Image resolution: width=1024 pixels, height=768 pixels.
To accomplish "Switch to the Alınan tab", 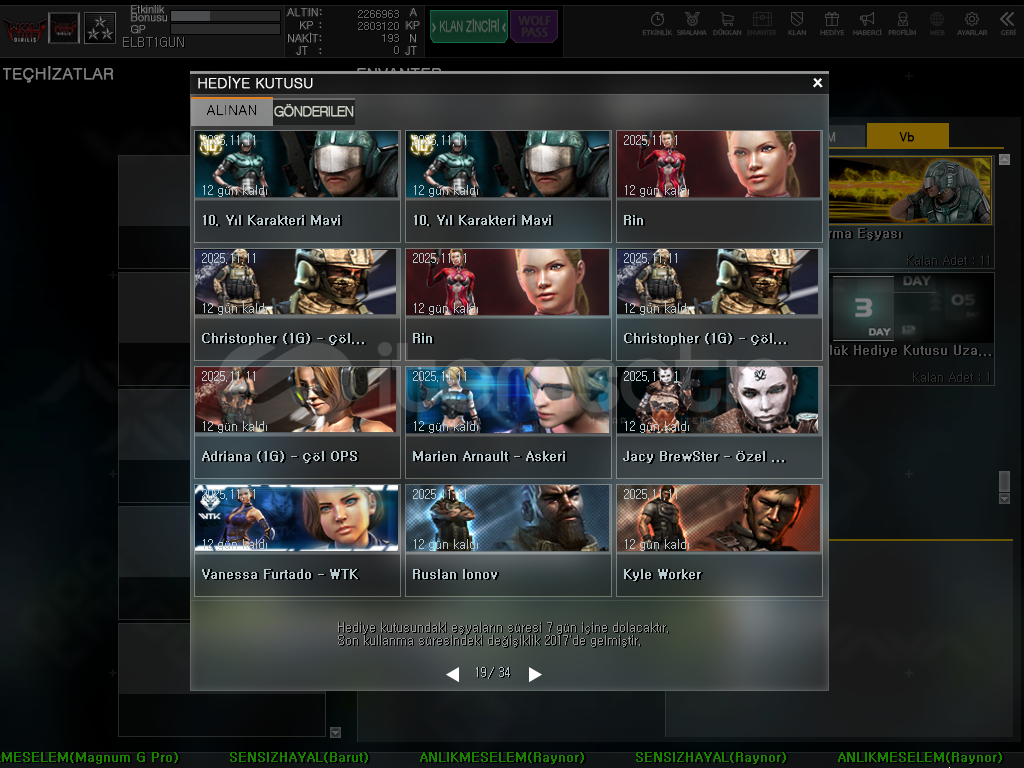I will tap(232, 110).
